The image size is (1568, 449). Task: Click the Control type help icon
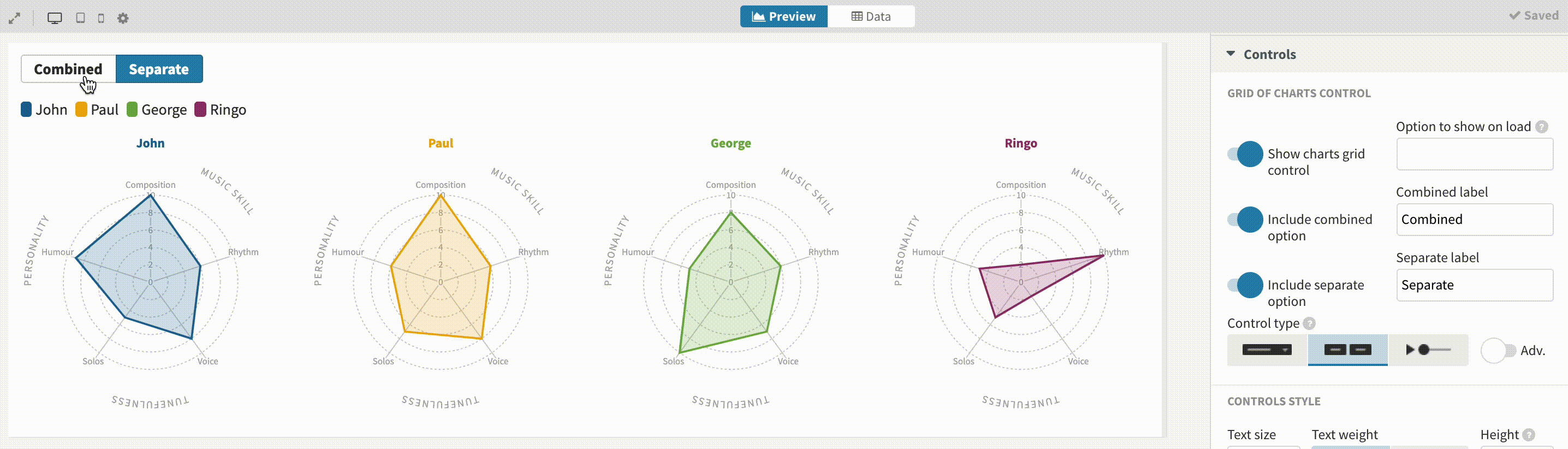[x=1309, y=323]
